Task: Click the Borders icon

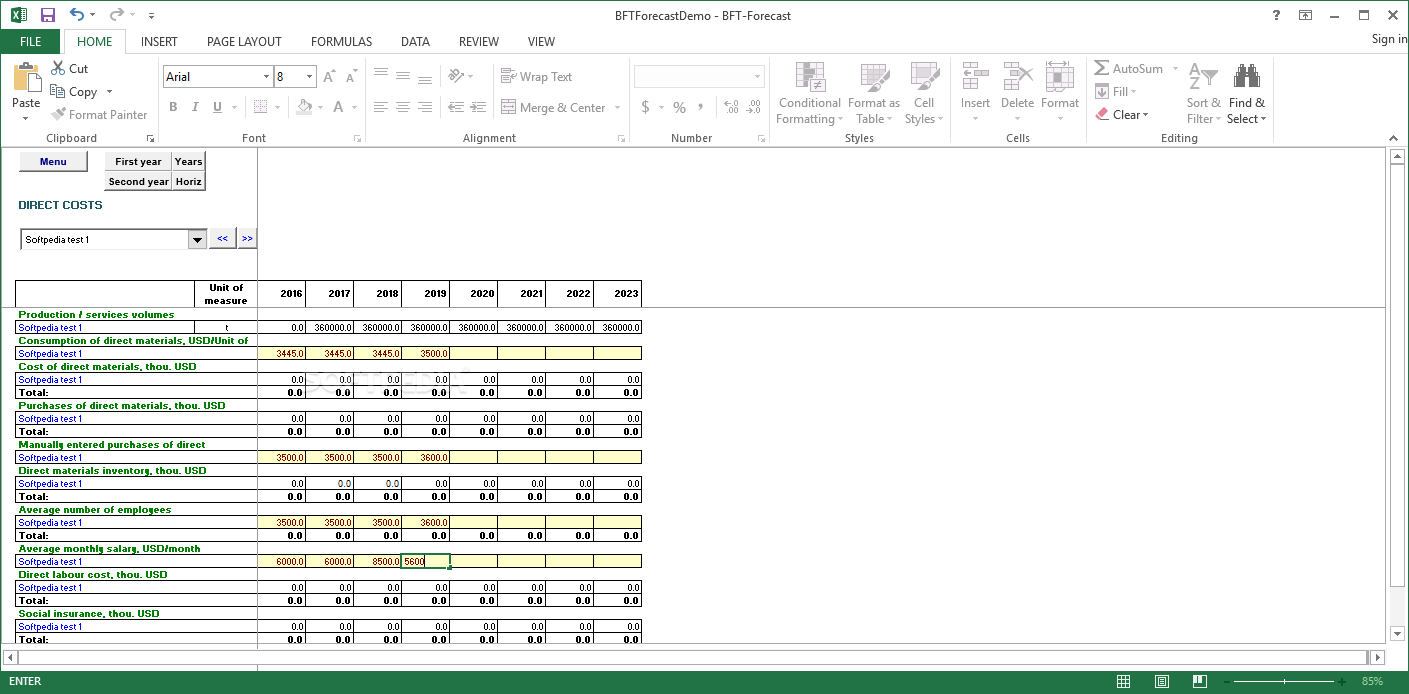Action: [x=260, y=107]
